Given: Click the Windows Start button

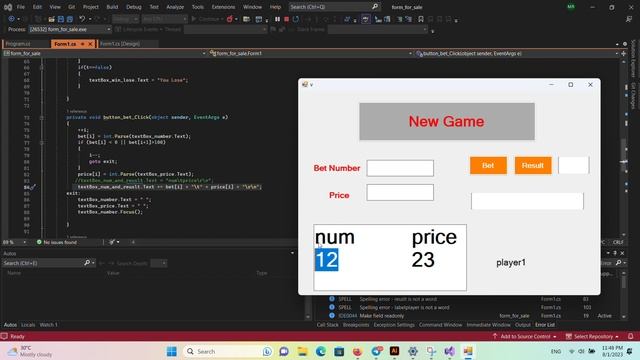Looking at the screenshot, I should 172,351.
